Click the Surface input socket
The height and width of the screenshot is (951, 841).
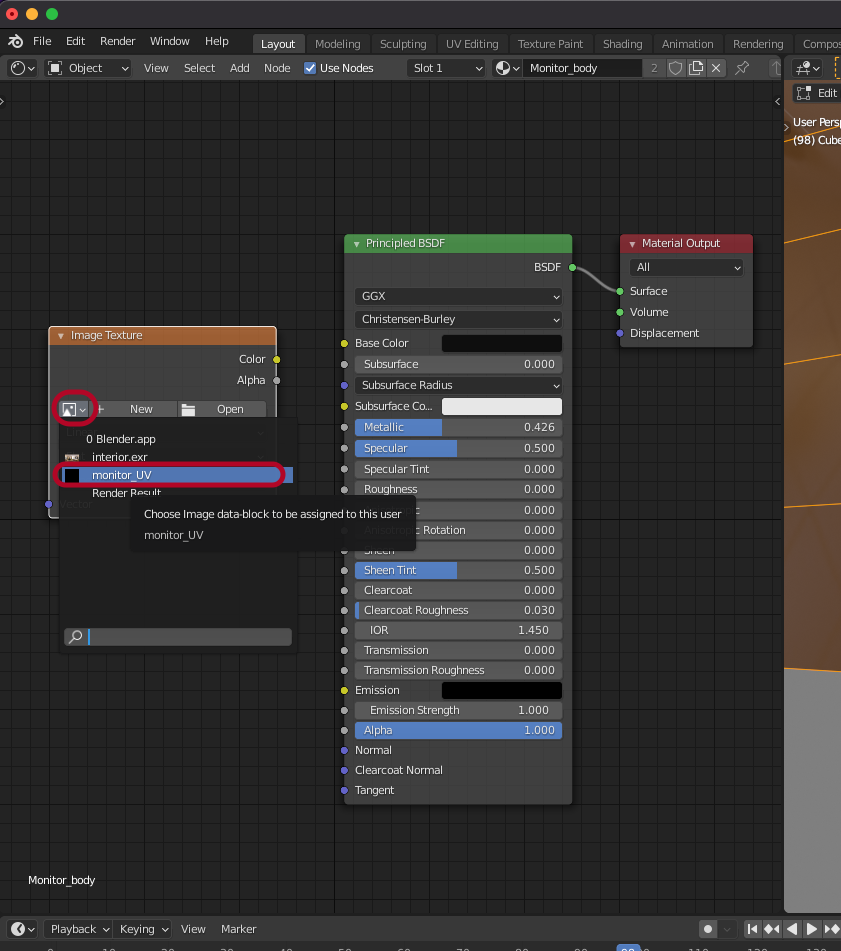620,292
